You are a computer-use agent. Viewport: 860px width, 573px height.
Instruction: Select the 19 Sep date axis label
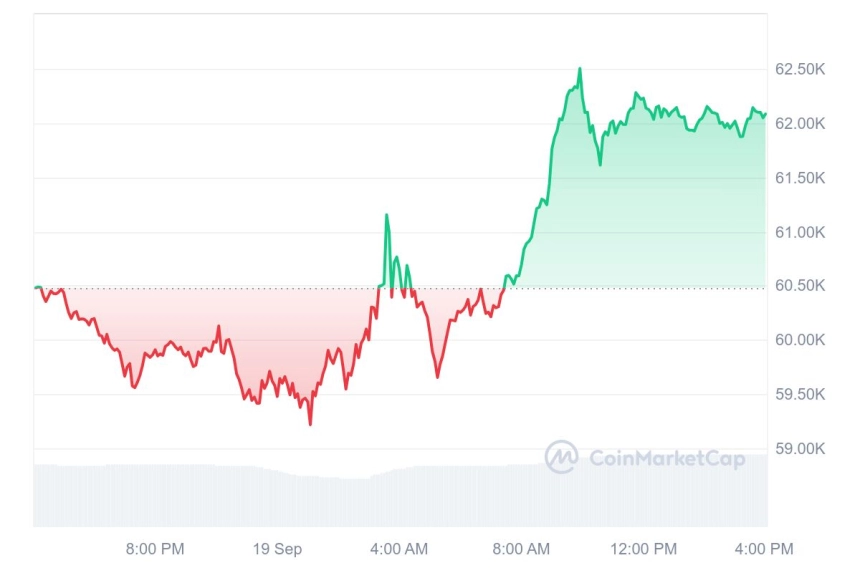pos(277,549)
